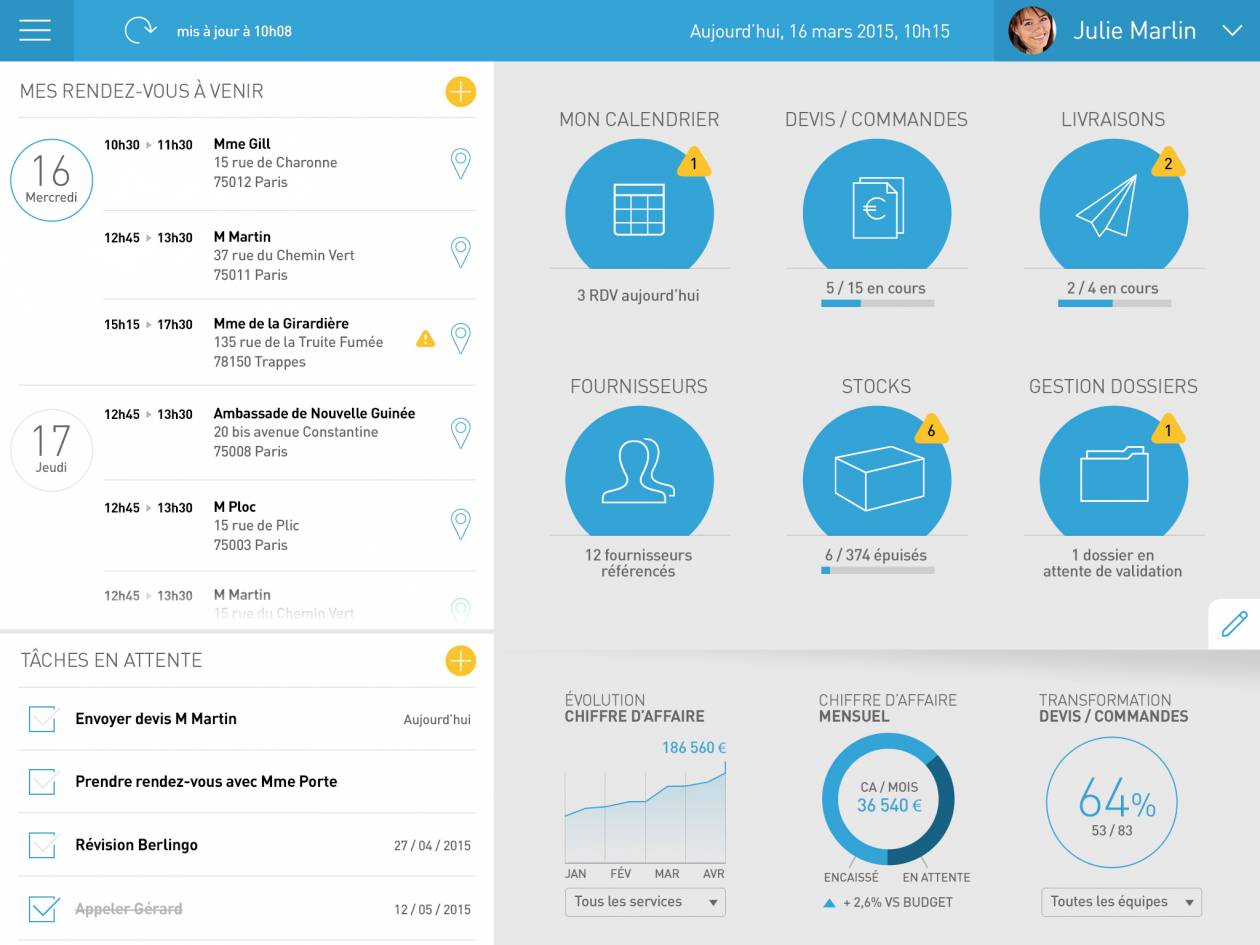The width and height of the screenshot is (1260, 945).
Task: Expand the Julie Marlin user dropdown
Action: (1231, 31)
